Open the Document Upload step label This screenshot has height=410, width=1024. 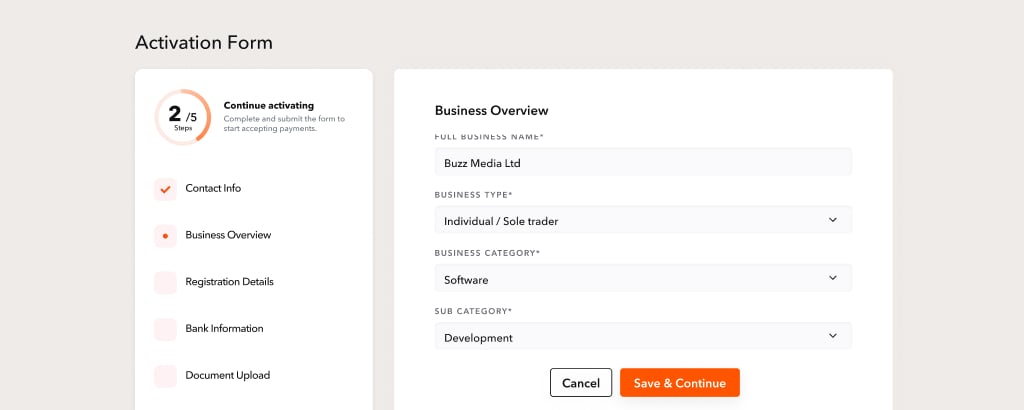(227, 375)
